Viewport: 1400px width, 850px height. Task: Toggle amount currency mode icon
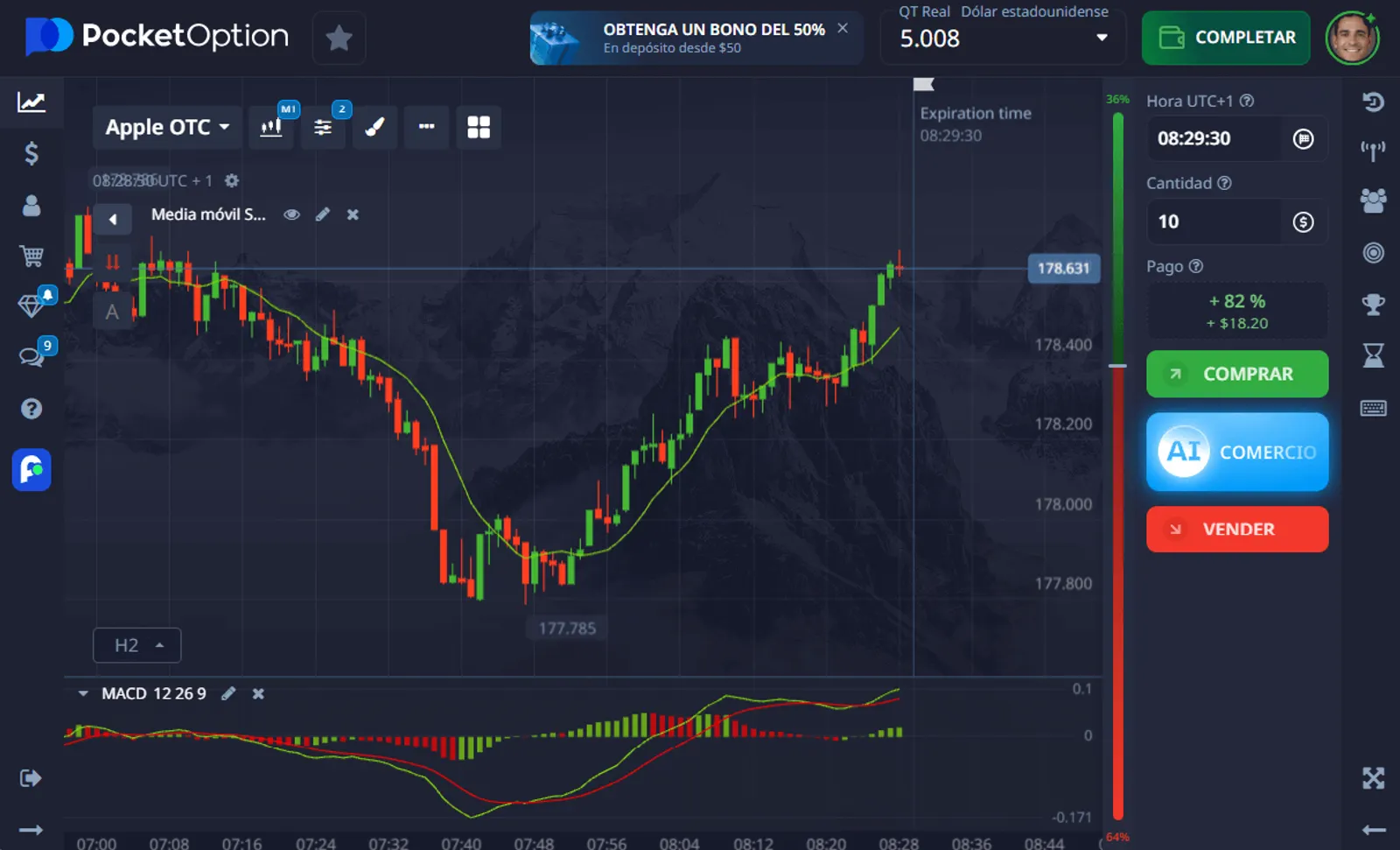[x=1303, y=222]
